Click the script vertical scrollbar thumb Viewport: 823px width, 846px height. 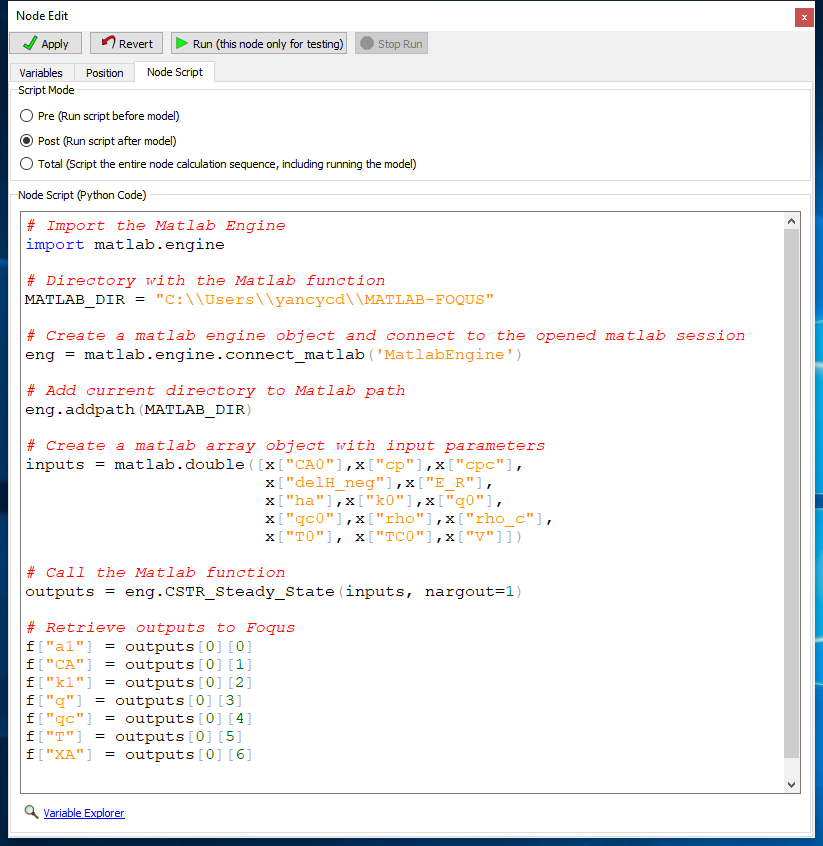[791, 493]
